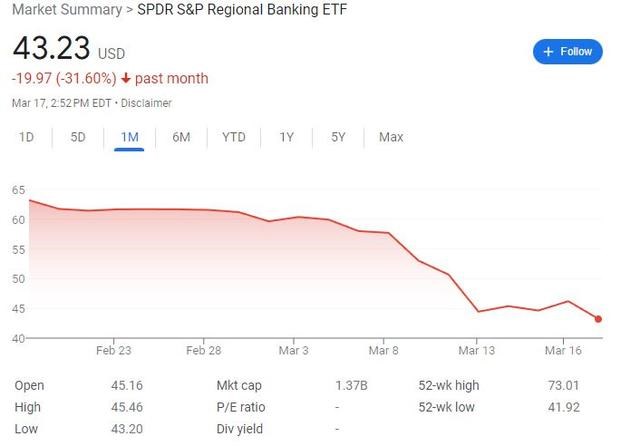Select the 1Y range tab
The width and height of the screenshot is (640, 446).
click(x=287, y=137)
